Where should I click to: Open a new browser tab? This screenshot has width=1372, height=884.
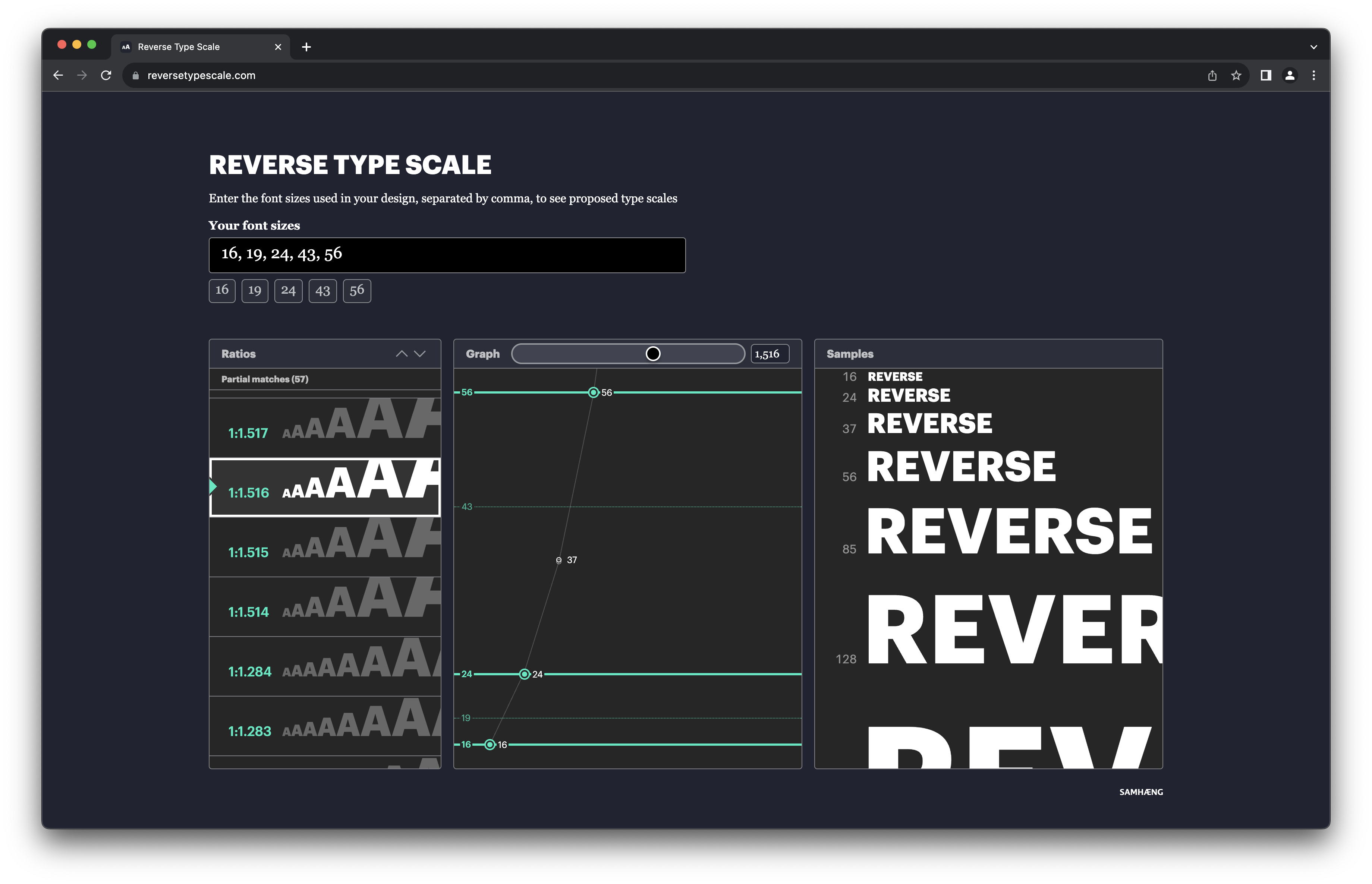coord(306,47)
